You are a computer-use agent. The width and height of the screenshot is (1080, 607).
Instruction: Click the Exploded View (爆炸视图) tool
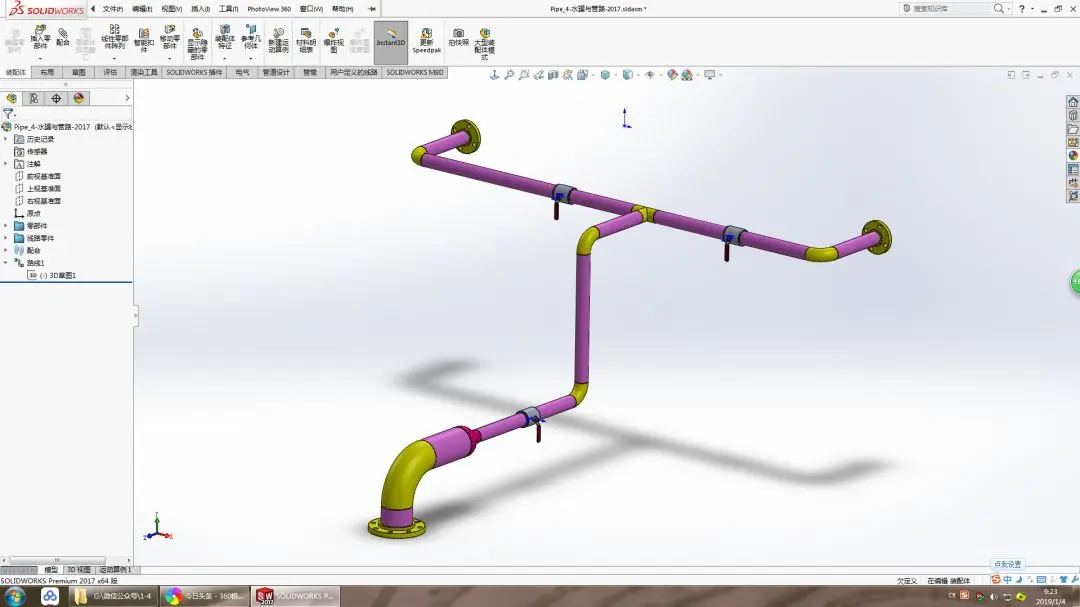coord(333,40)
